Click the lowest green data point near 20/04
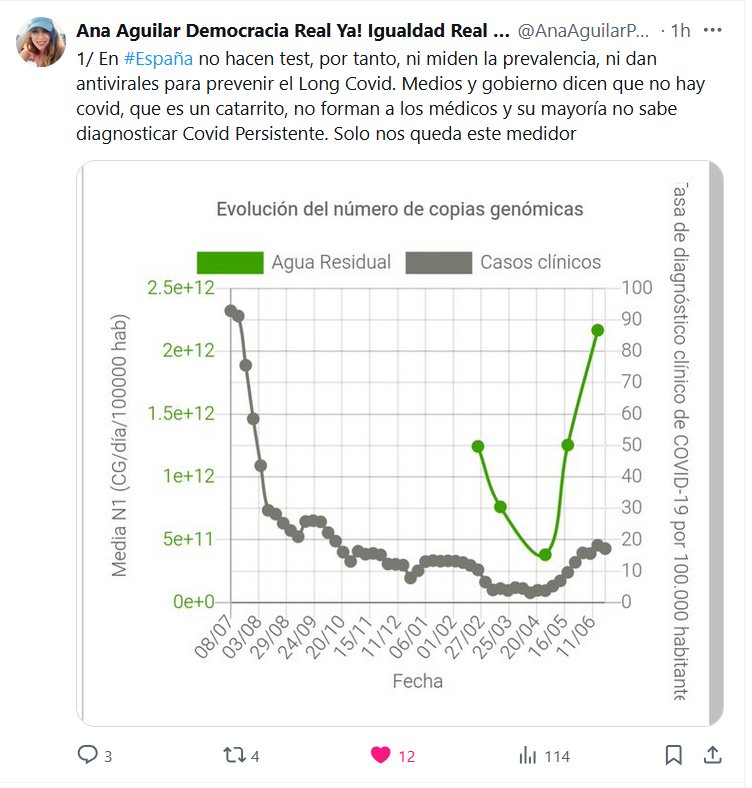Viewport: 752px width, 788px height. [545, 554]
